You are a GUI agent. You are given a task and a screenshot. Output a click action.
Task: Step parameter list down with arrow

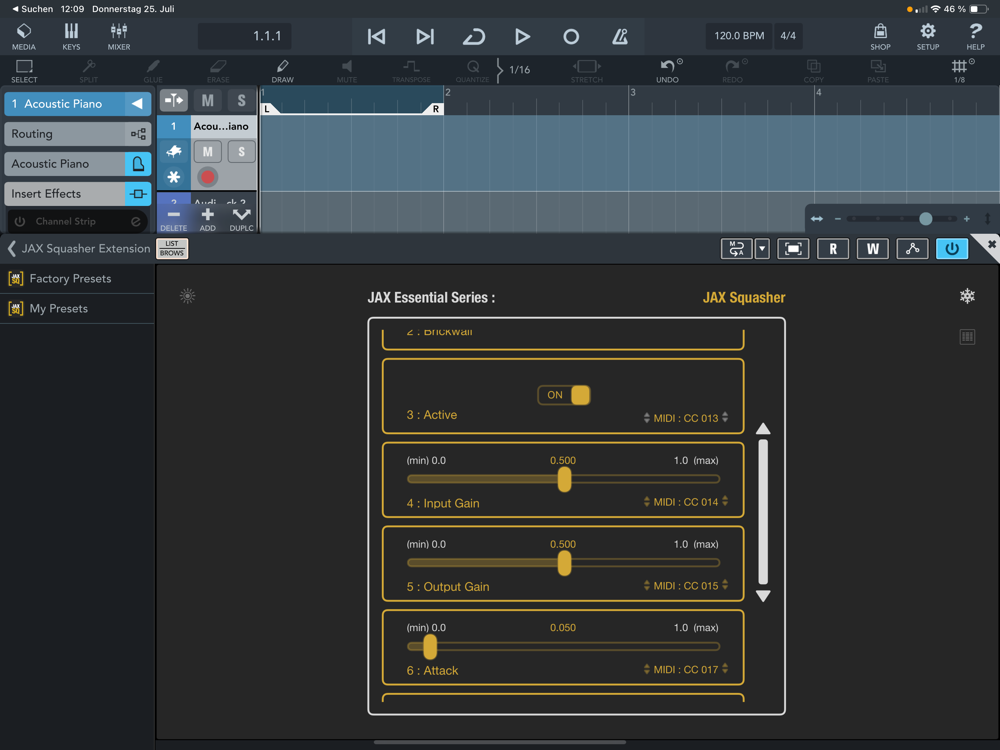tap(763, 596)
